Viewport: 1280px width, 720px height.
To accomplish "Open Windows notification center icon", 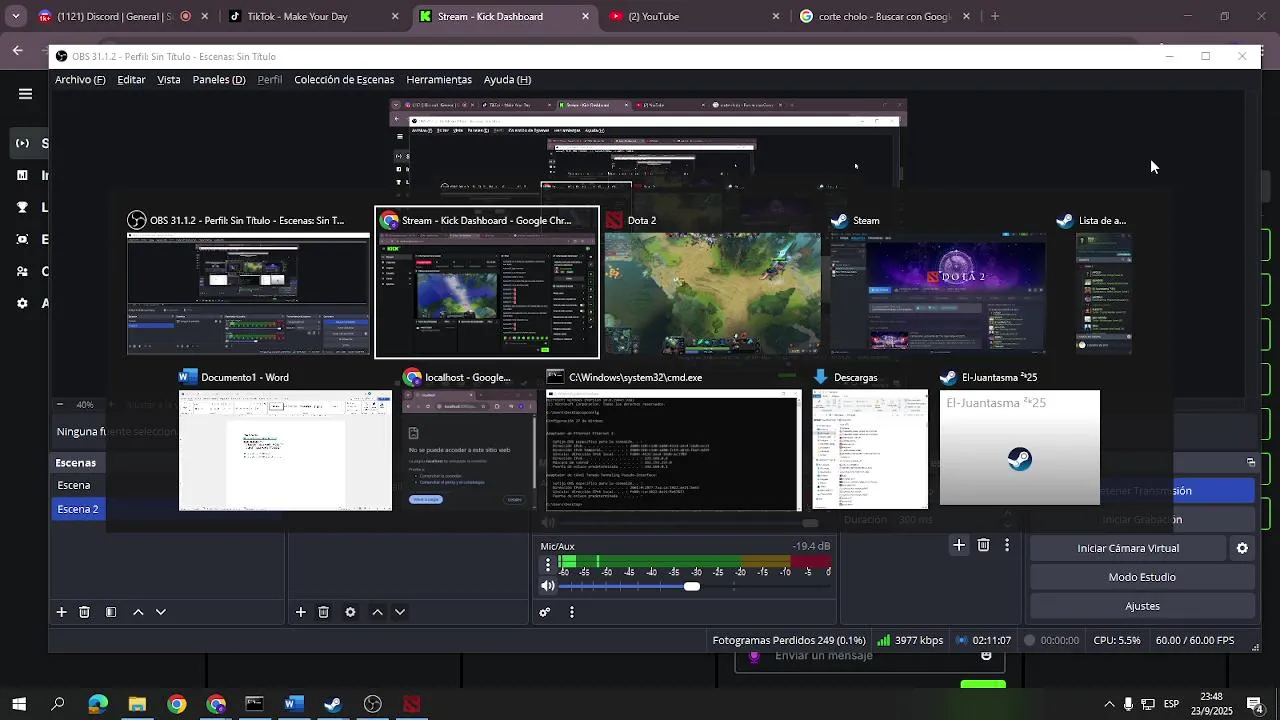I will [1255, 704].
